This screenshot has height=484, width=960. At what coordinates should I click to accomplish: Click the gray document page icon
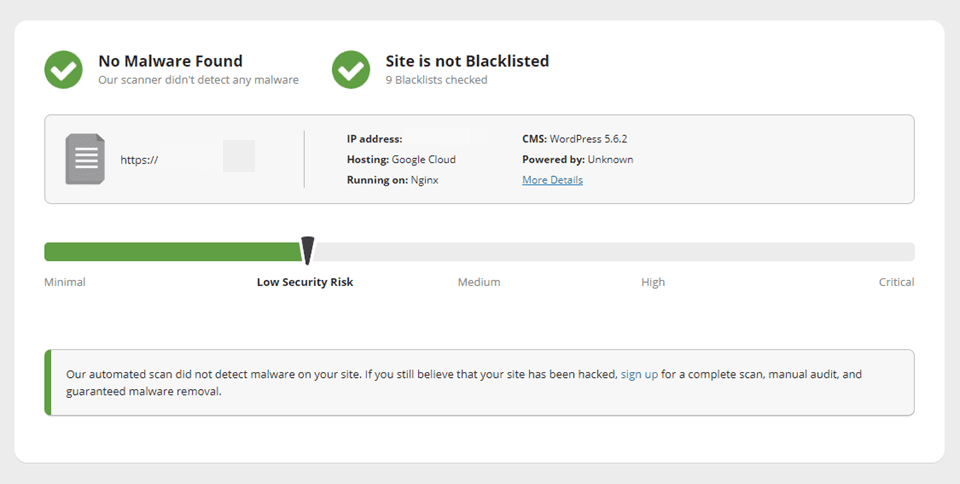pos(85,159)
